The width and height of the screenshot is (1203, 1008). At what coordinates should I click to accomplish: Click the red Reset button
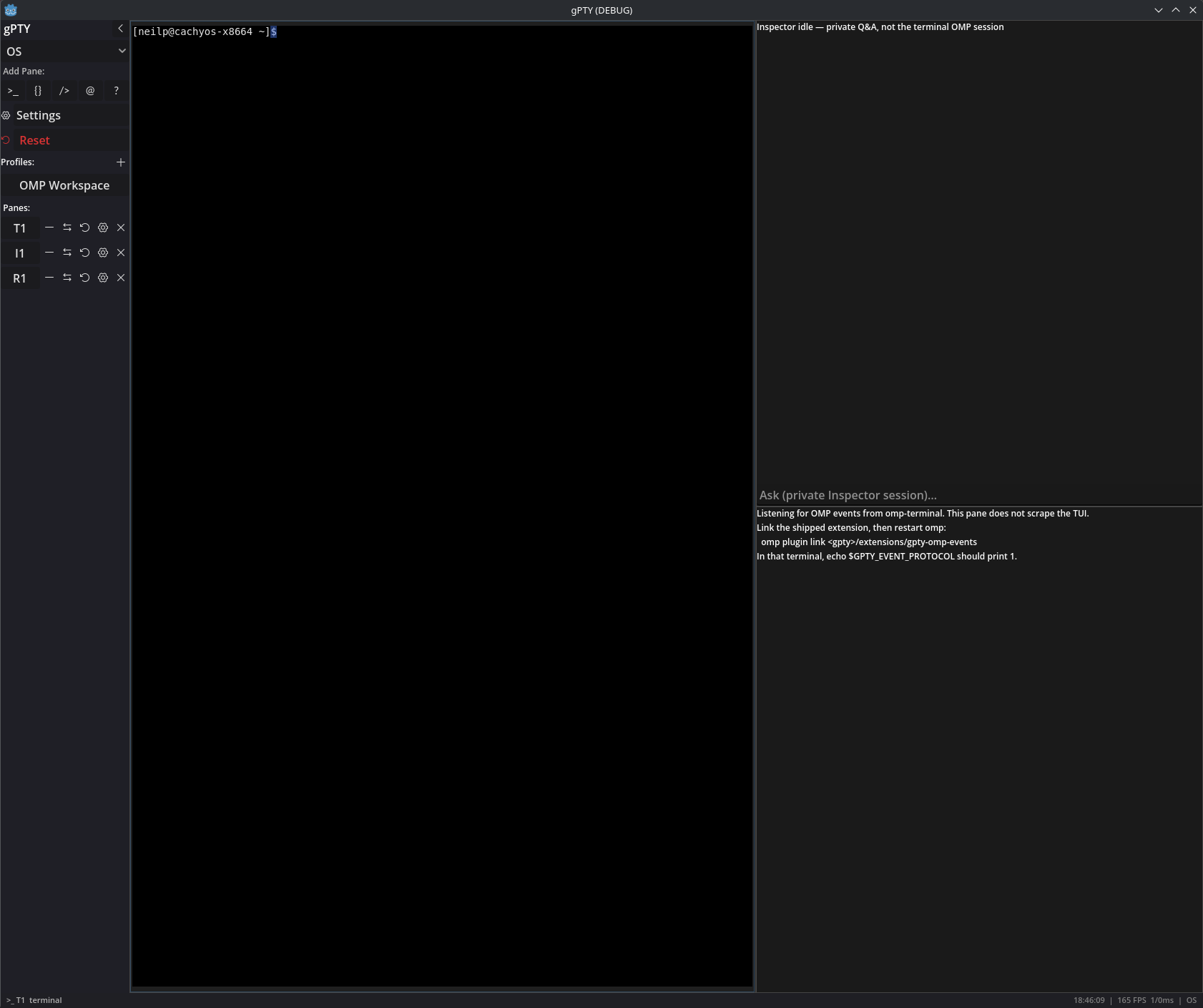click(64, 140)
